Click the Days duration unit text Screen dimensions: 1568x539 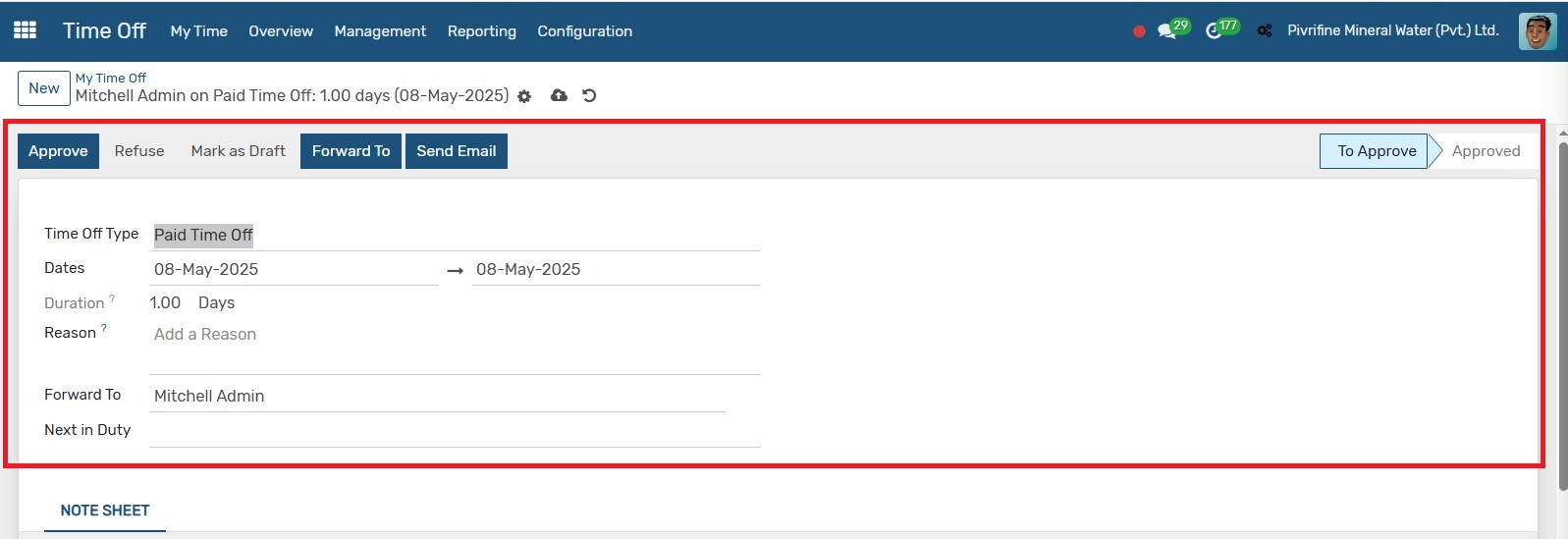click(x=216, y=302)
